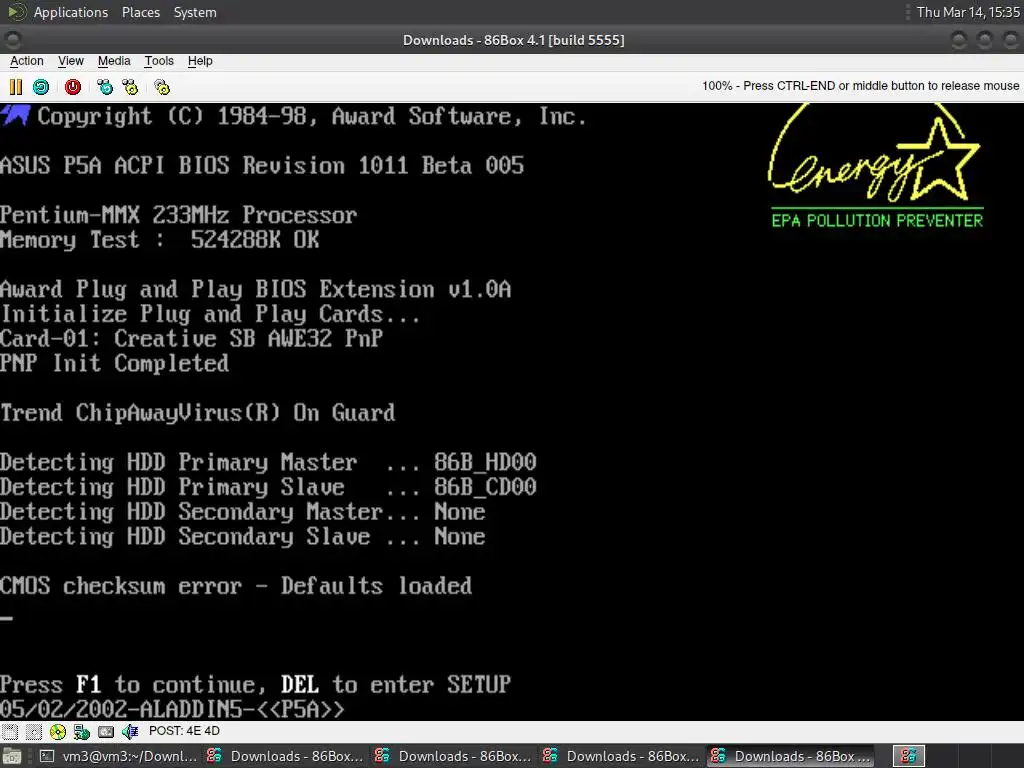This screenshot has width=1024, height=768.
Task: Open sound settings via the speaker icon
Action: pos(130,731)
